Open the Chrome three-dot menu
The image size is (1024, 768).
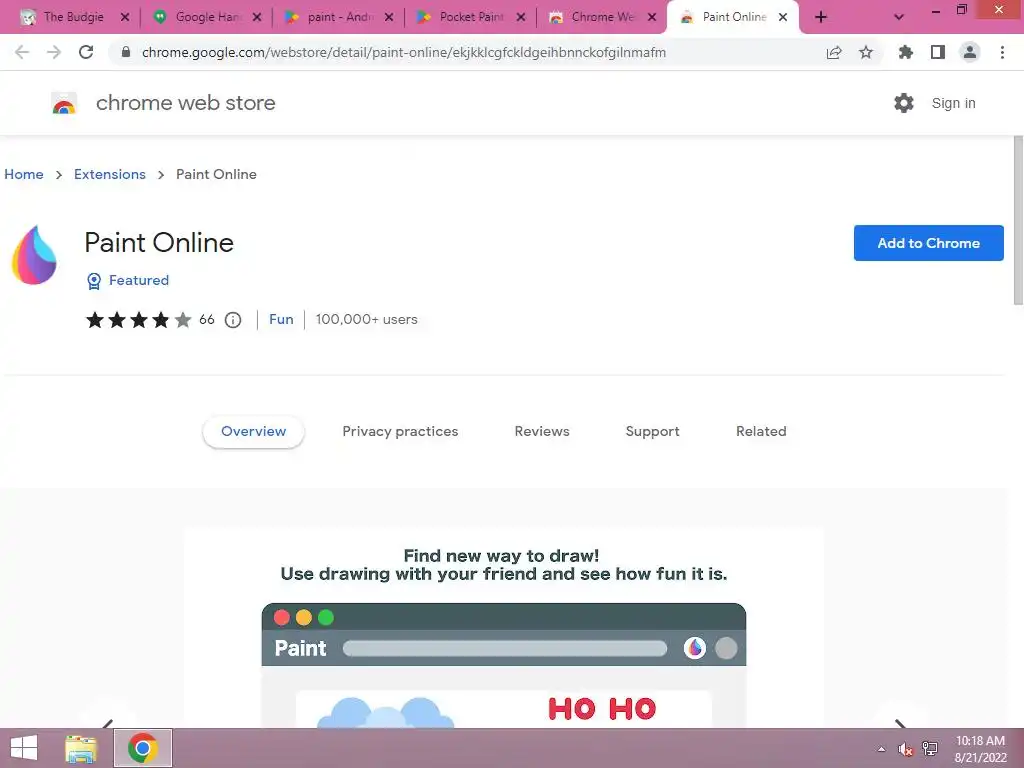click(1002, 52)
